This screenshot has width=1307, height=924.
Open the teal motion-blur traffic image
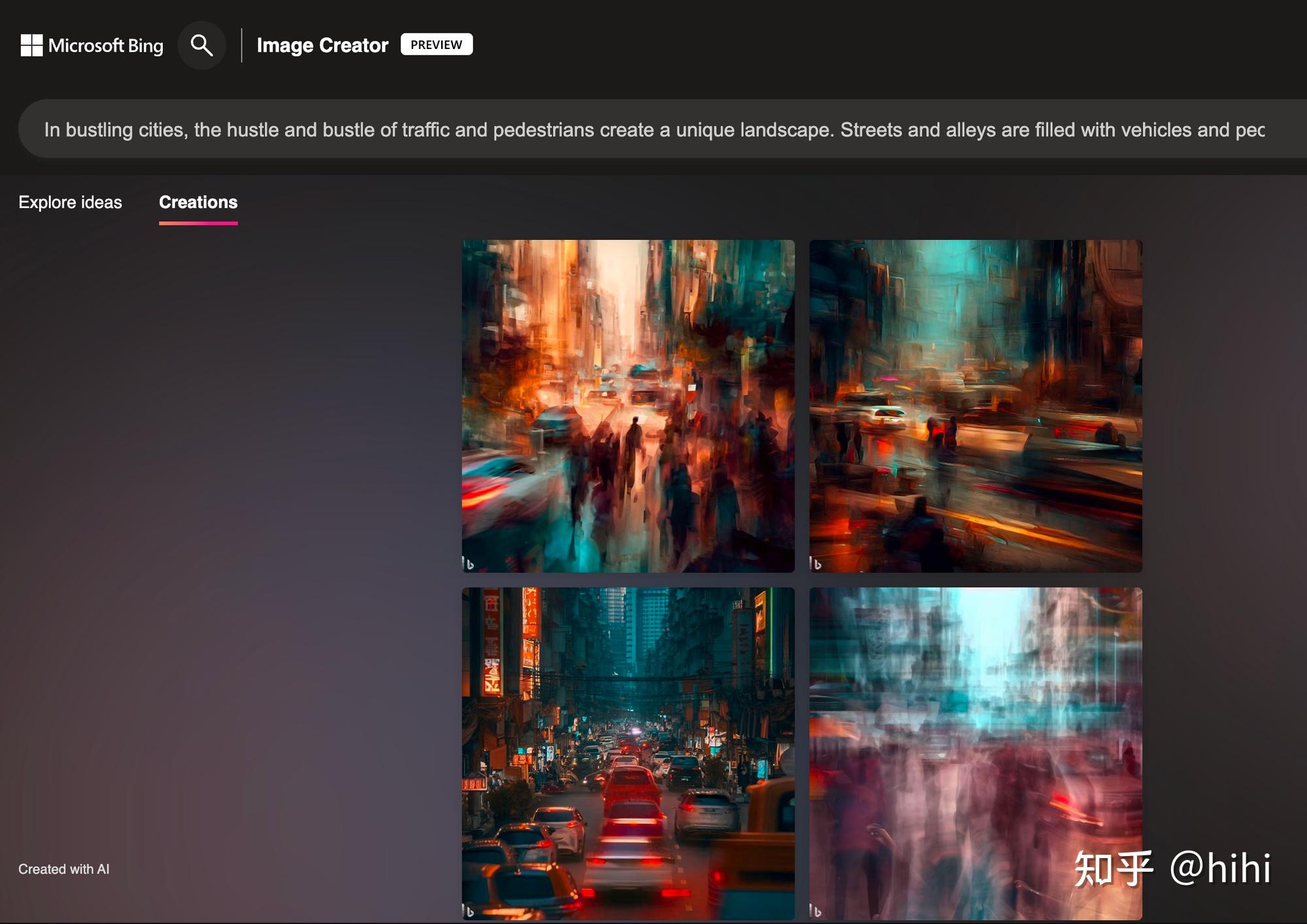click(975, 406)
